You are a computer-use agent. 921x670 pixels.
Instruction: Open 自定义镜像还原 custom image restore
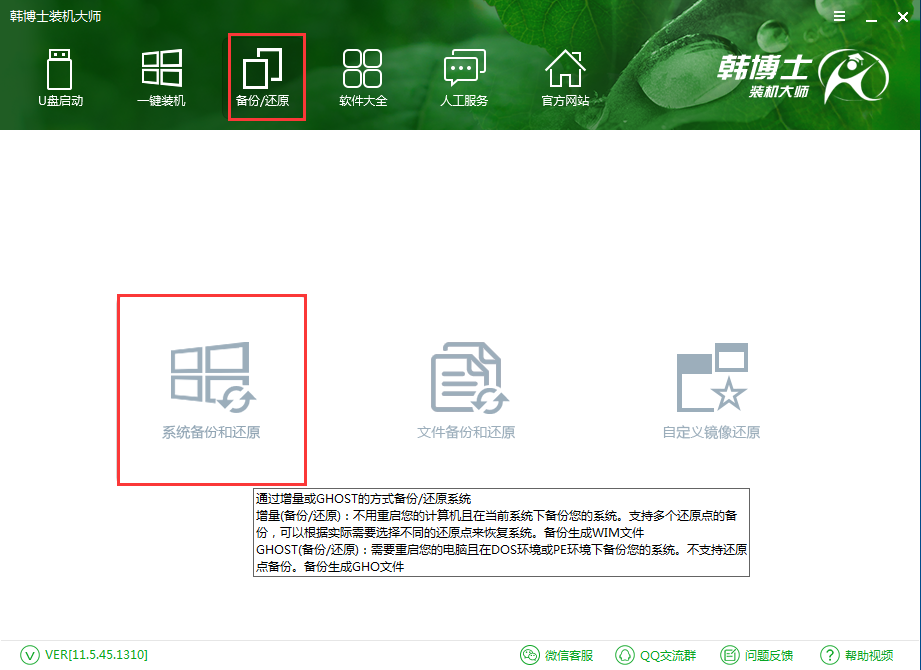click(710, 388)
